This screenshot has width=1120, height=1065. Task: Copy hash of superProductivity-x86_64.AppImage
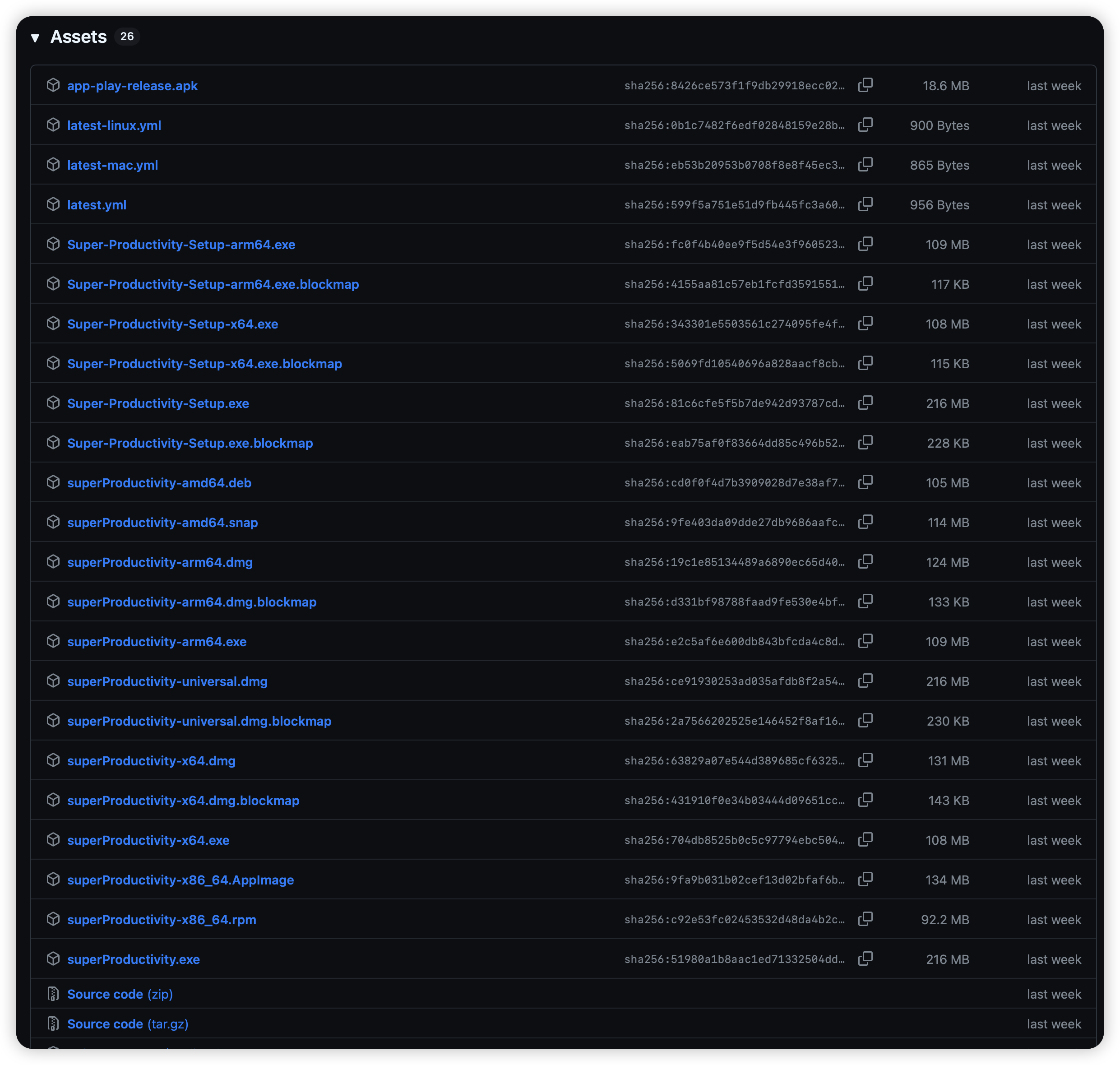865,880
